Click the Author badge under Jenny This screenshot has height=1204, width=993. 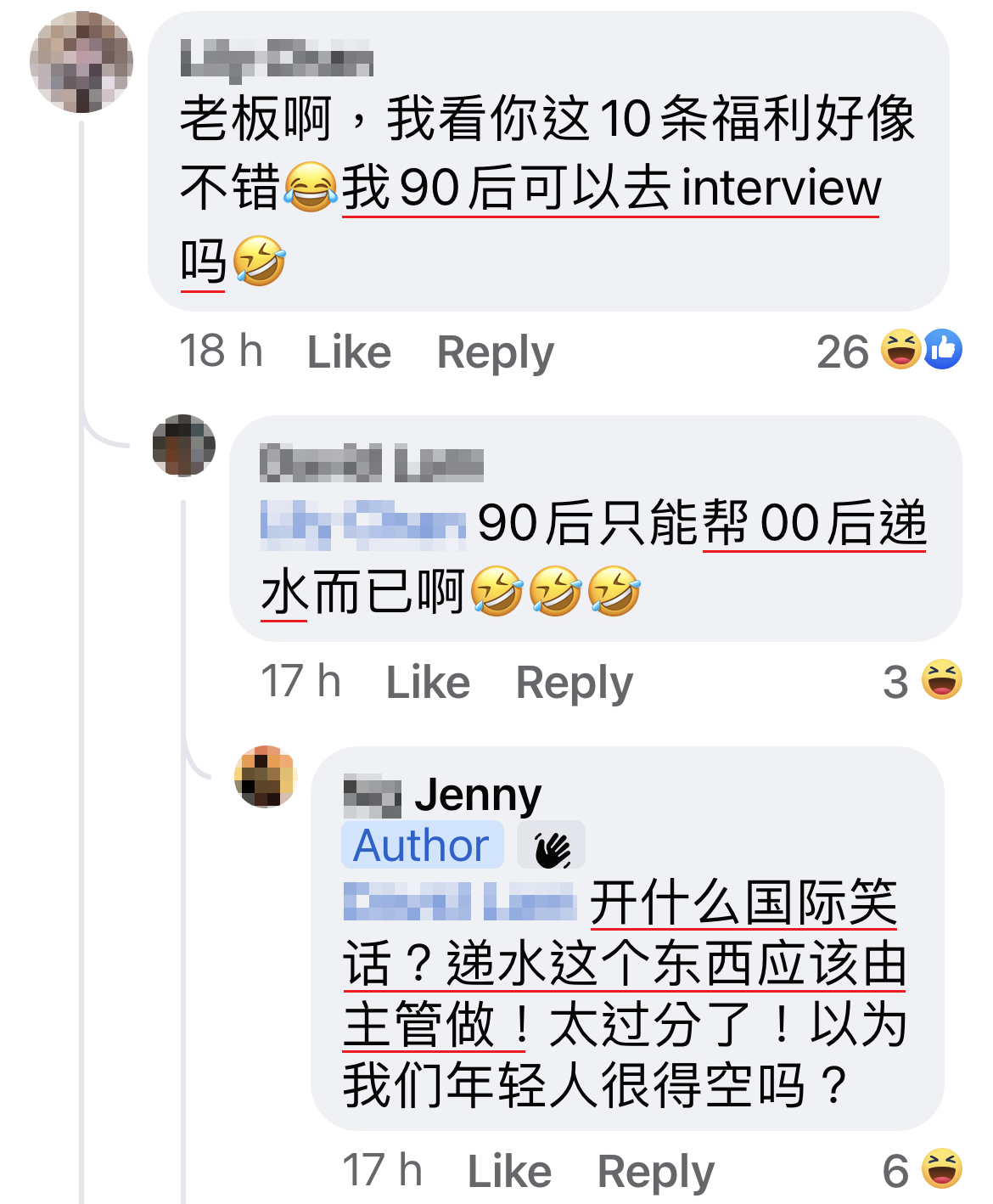point(422,845)
